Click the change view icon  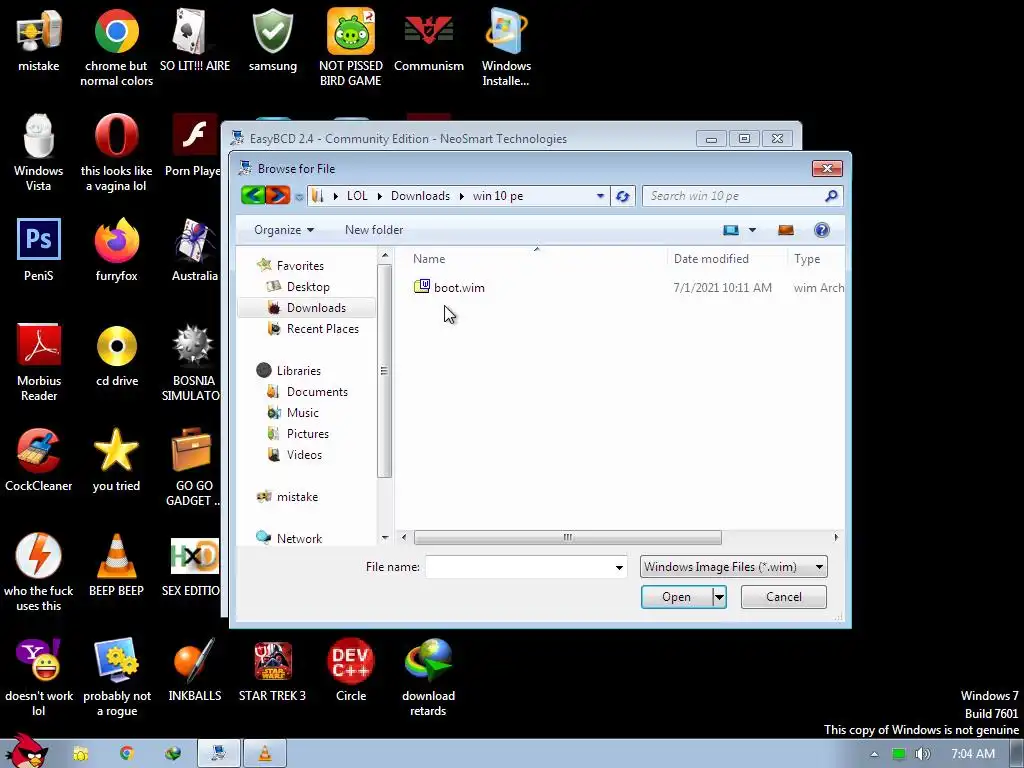tap(731, 230)
